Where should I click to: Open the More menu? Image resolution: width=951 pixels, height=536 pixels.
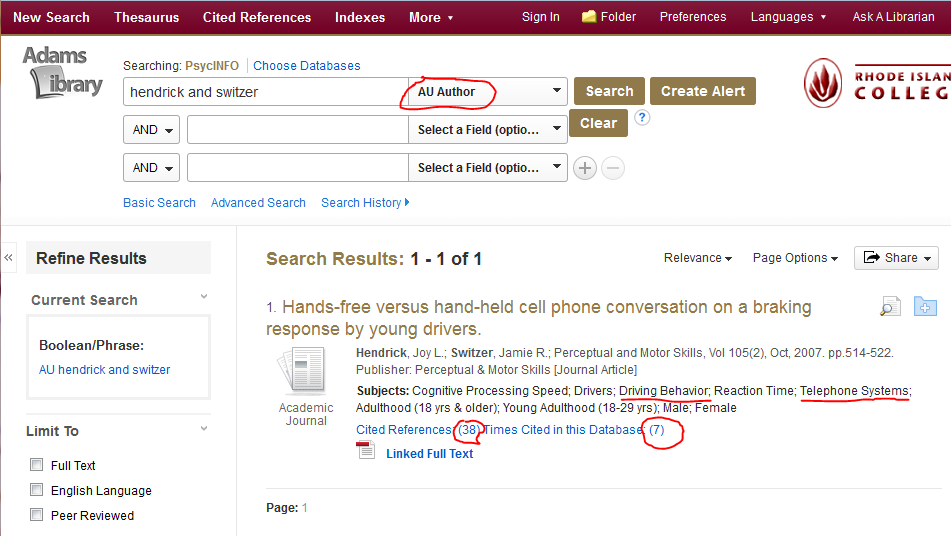431,18
